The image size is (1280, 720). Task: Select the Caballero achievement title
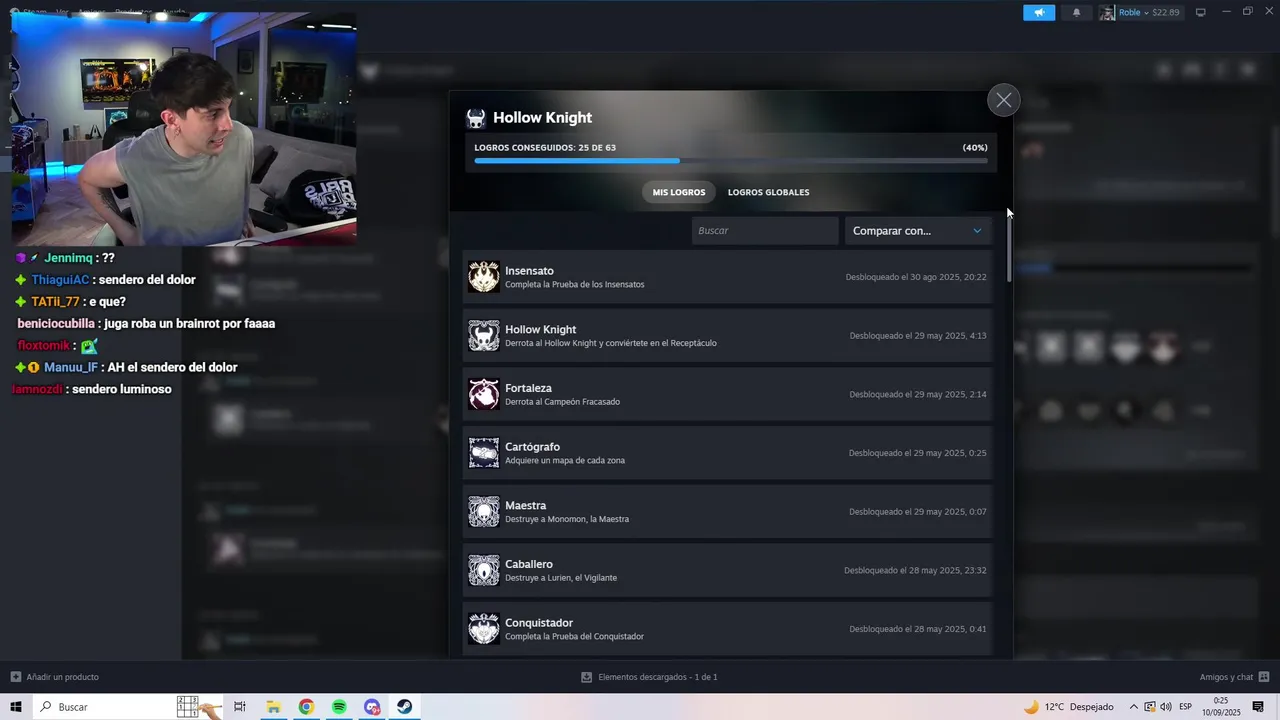point(529,564)
